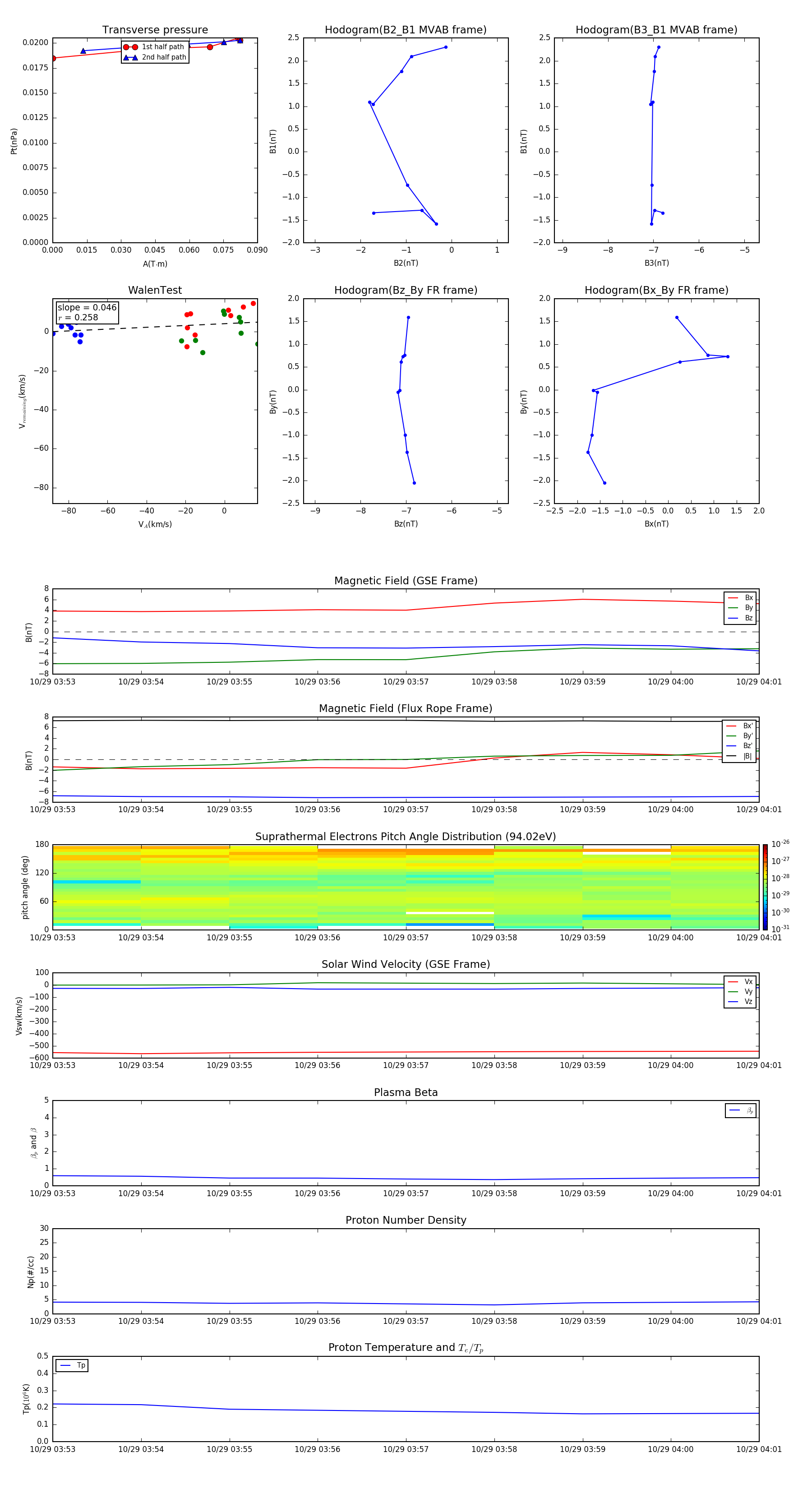The height and width of the screenshot is (1489, 812).
Task: Click the B2(nT) x-axis label
Action: [406, 263]
